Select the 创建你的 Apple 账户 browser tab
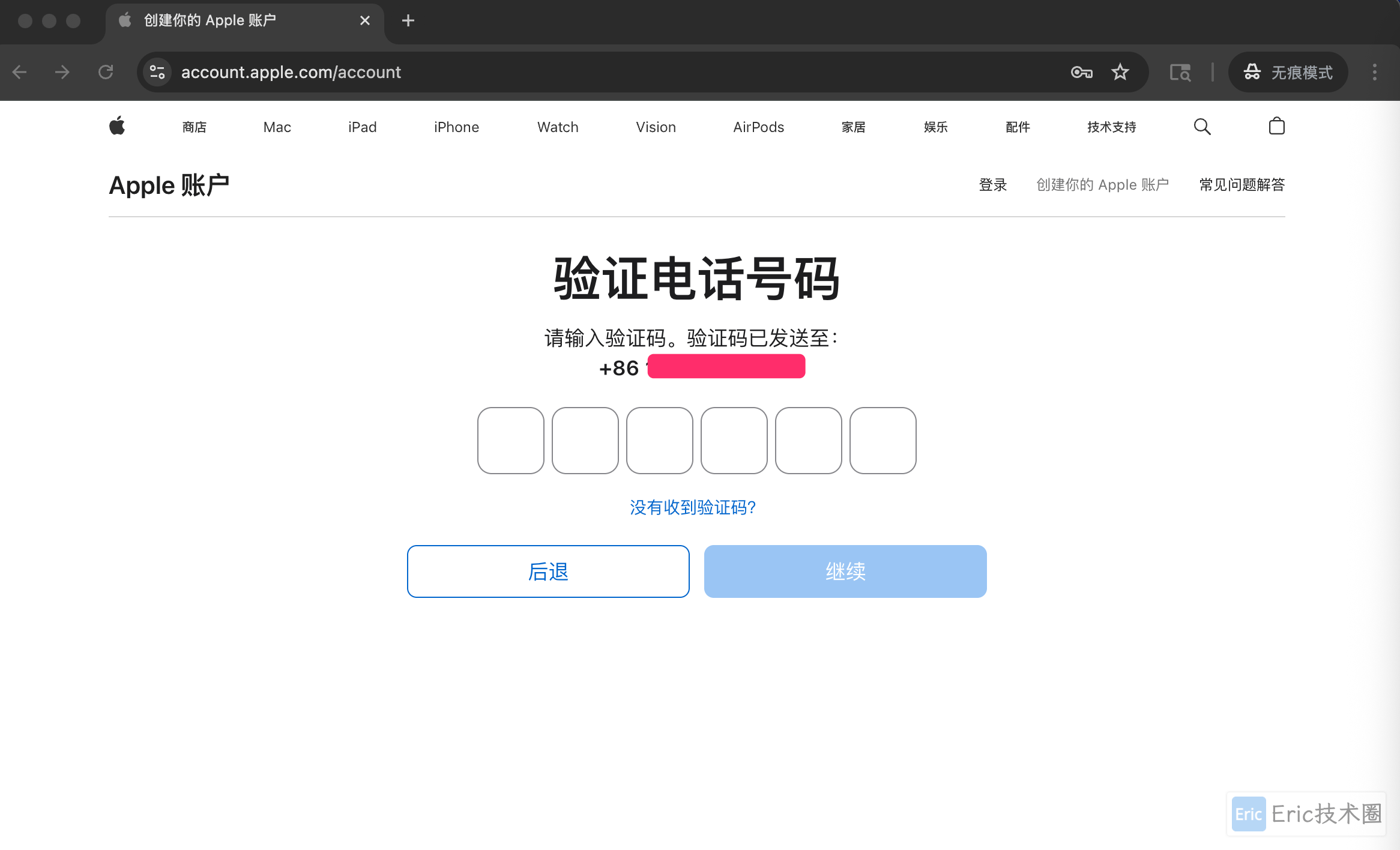 245,21
